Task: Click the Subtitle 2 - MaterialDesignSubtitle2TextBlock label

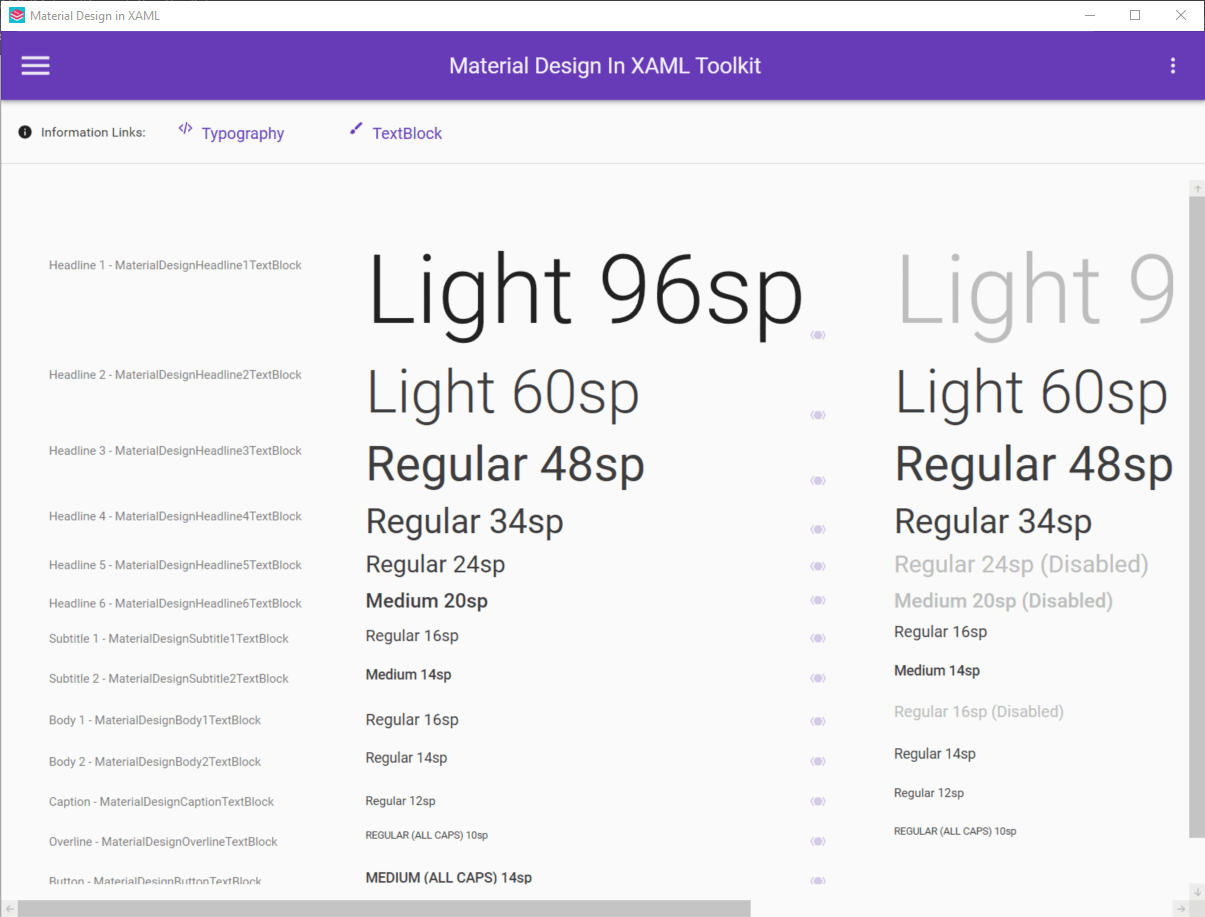Action: [169, 678]
